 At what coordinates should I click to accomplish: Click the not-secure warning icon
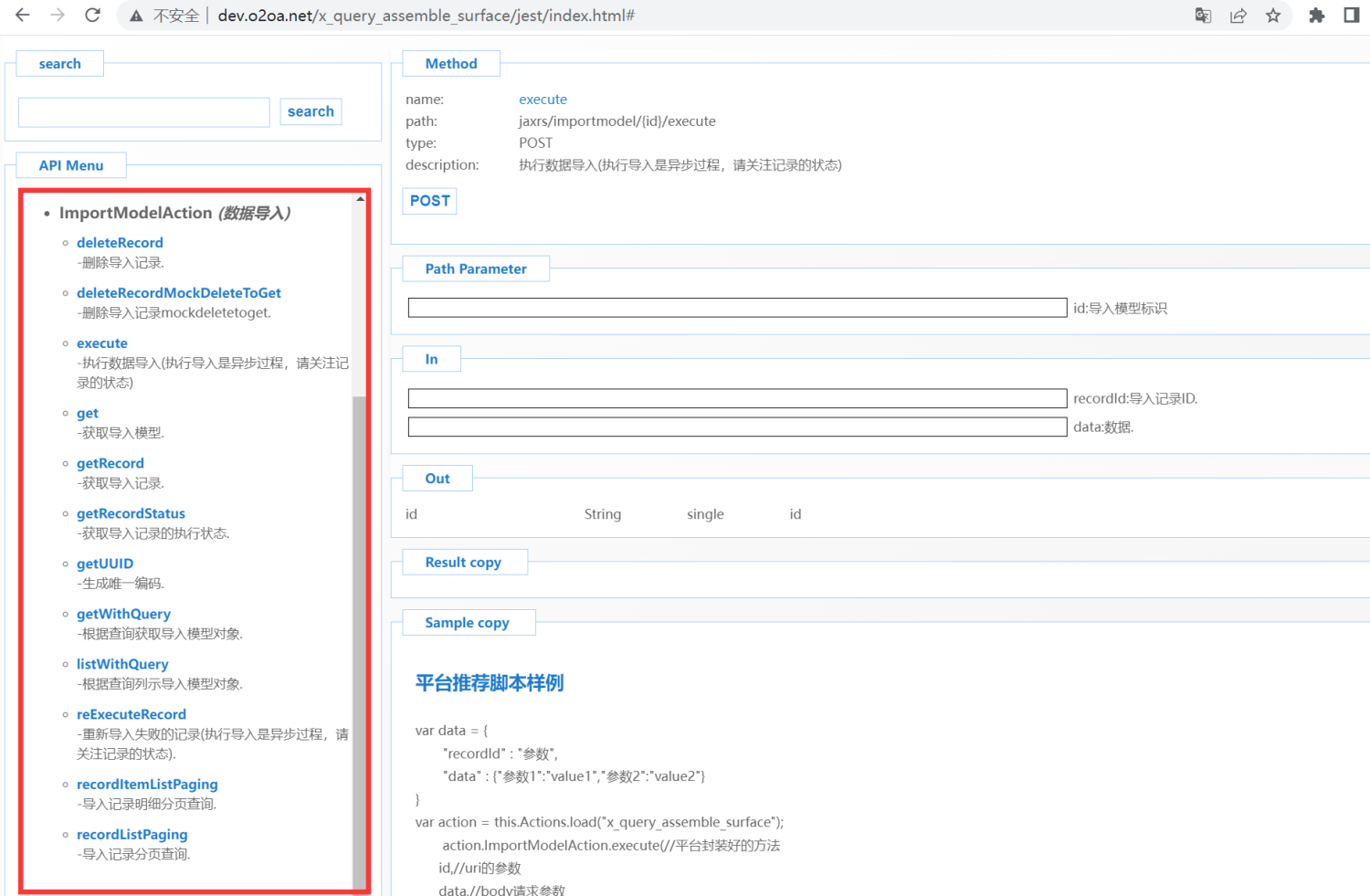pos(136,16)
